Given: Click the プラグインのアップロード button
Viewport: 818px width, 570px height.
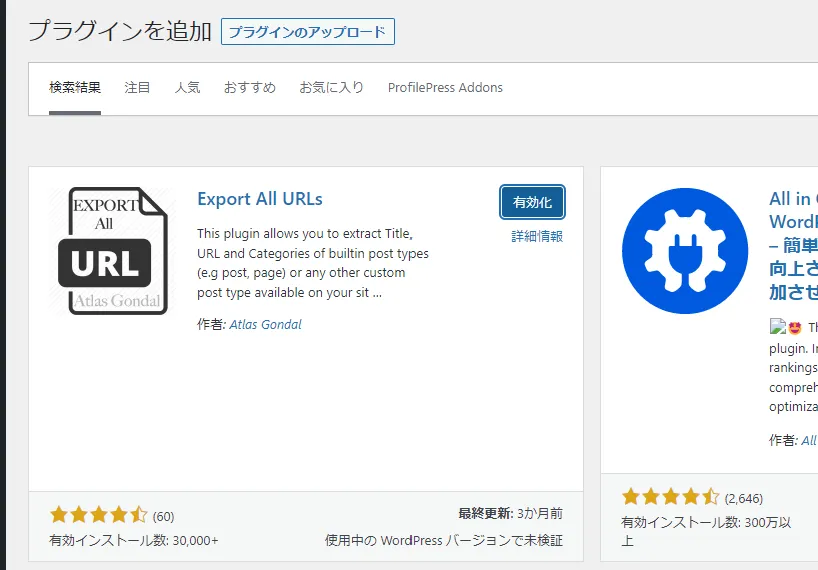Looking at the screenshot, I should pyautogui.click(x=308, y=32).
